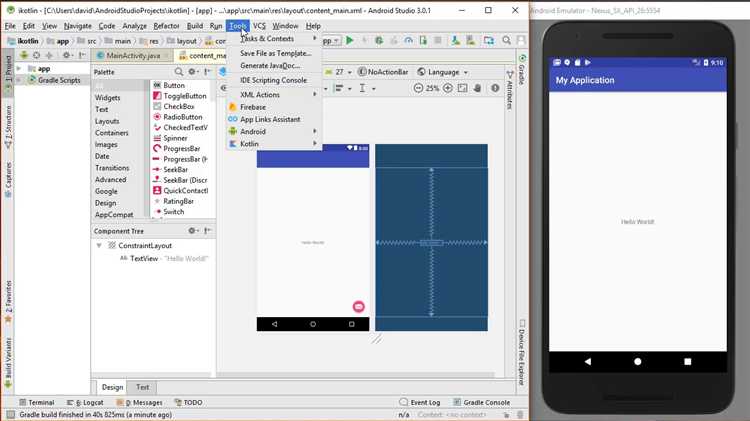Select Layouts category in Palette

107,121
